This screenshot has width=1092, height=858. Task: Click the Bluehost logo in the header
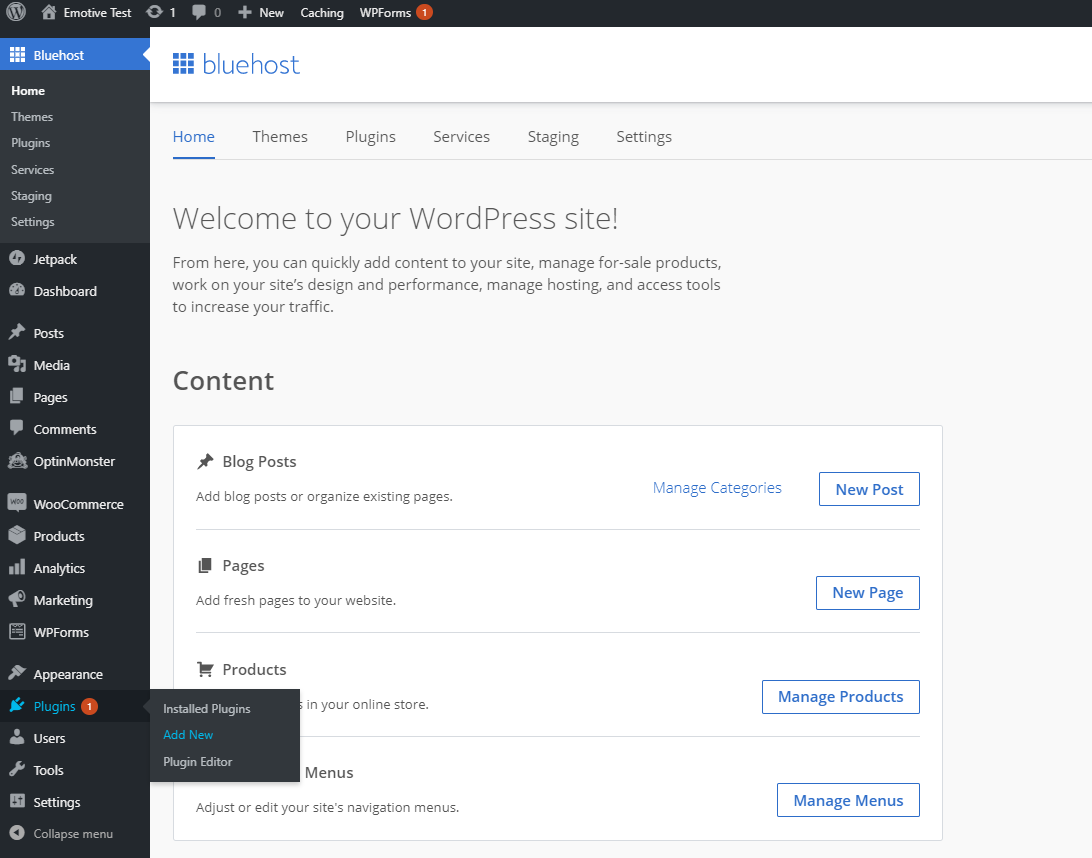pos(236,63)
